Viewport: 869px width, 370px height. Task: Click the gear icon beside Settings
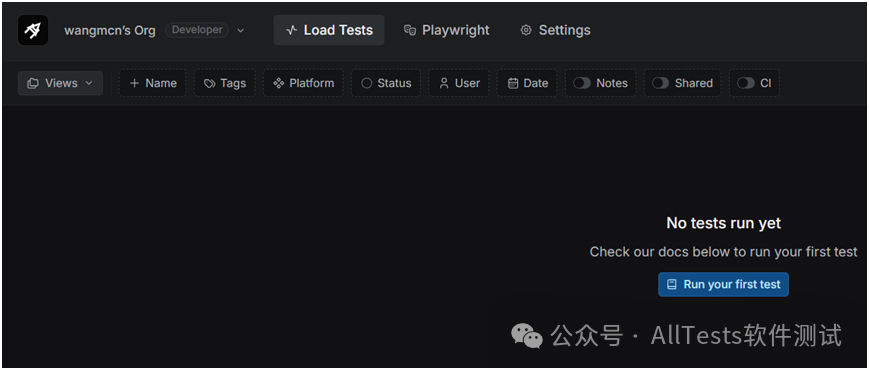(526, 30)
